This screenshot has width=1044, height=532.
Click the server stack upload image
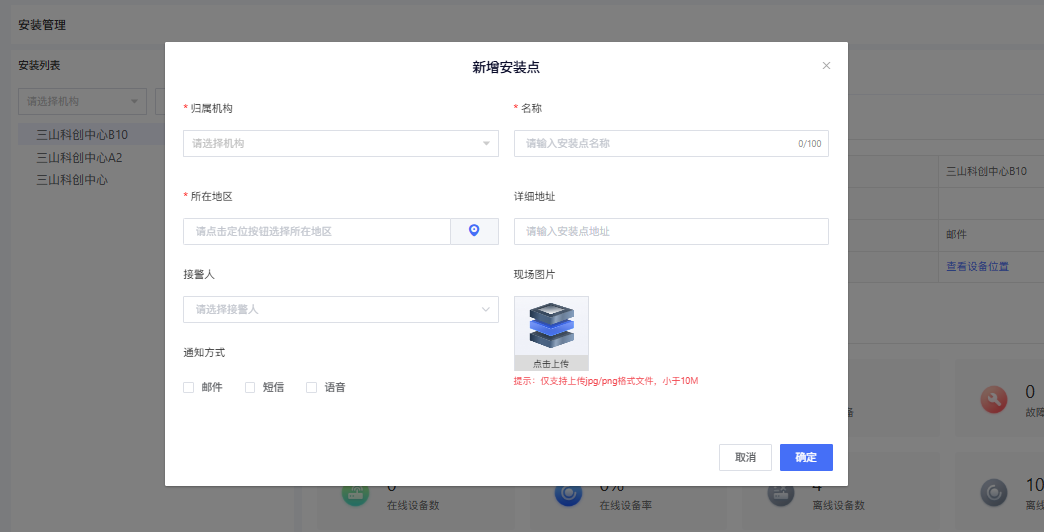(551, 326)
